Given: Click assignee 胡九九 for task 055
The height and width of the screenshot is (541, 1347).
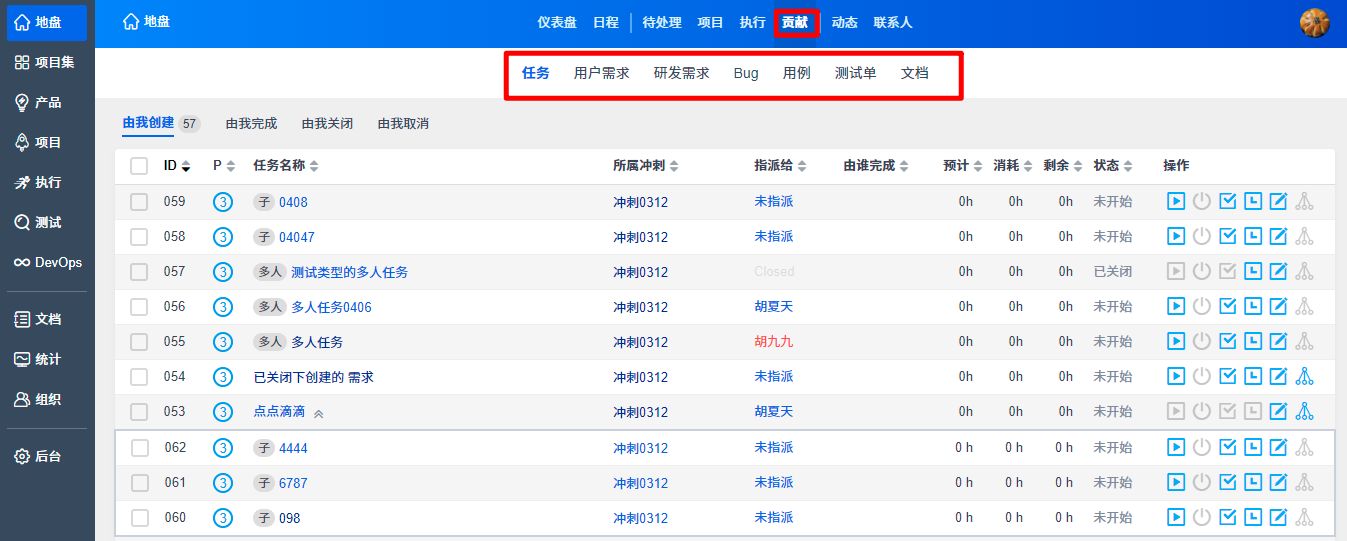Looking at the screenshot, I should coord(773,342).
